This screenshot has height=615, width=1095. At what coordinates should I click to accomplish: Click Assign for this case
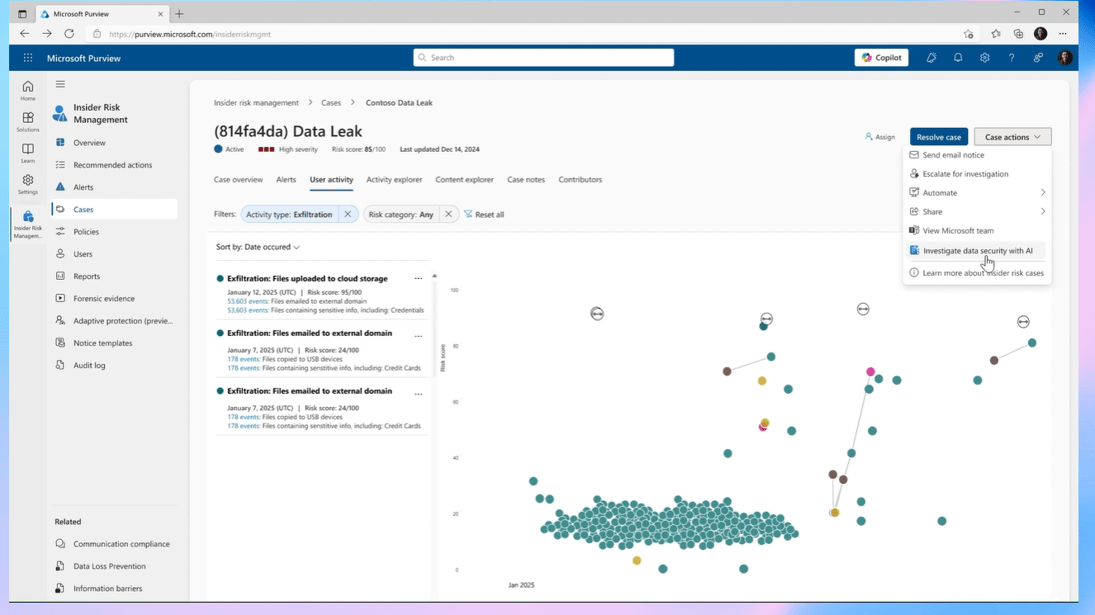coord(880,137)
